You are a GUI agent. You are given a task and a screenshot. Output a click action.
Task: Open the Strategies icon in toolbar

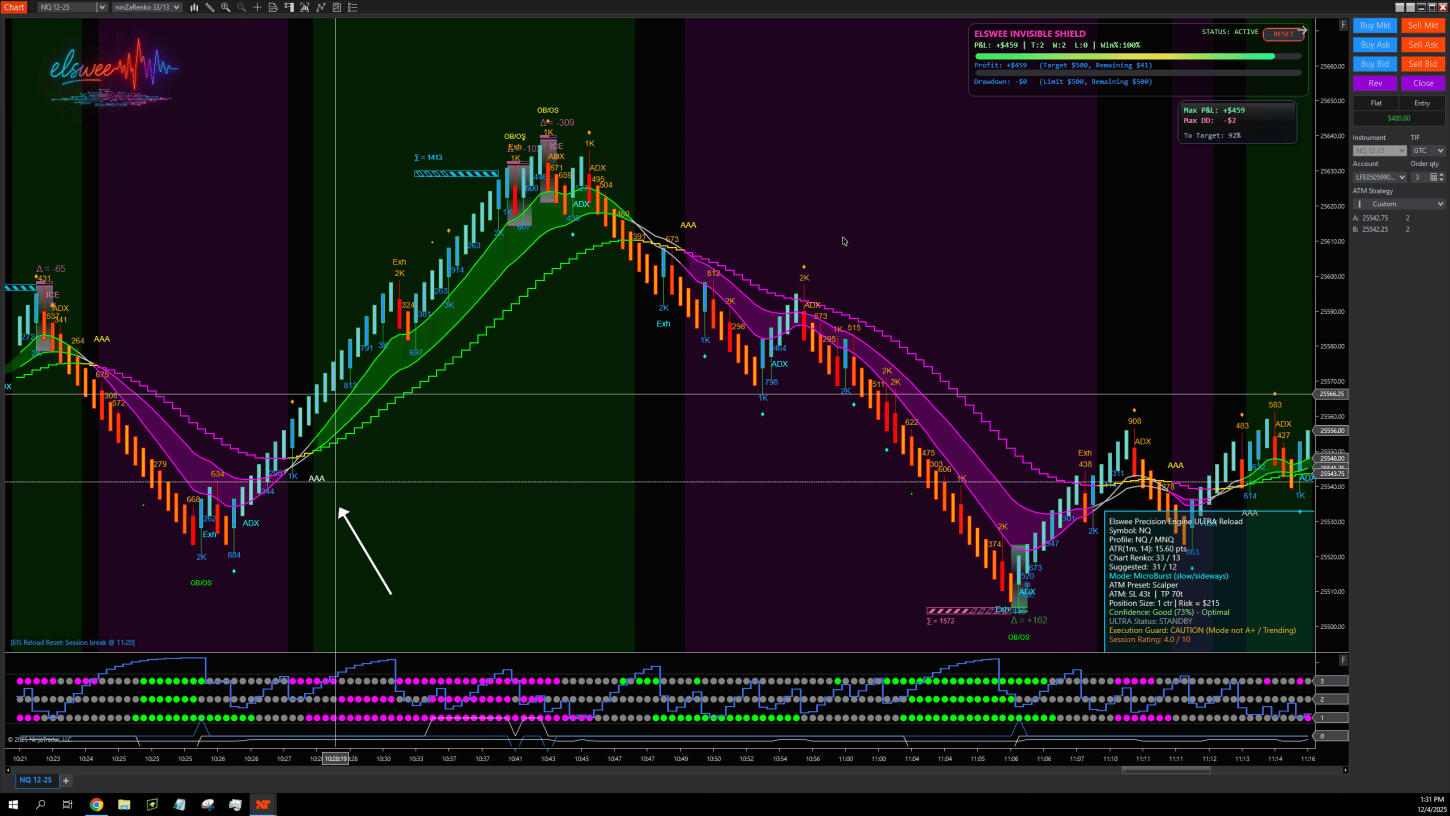(x=321, y=7)
